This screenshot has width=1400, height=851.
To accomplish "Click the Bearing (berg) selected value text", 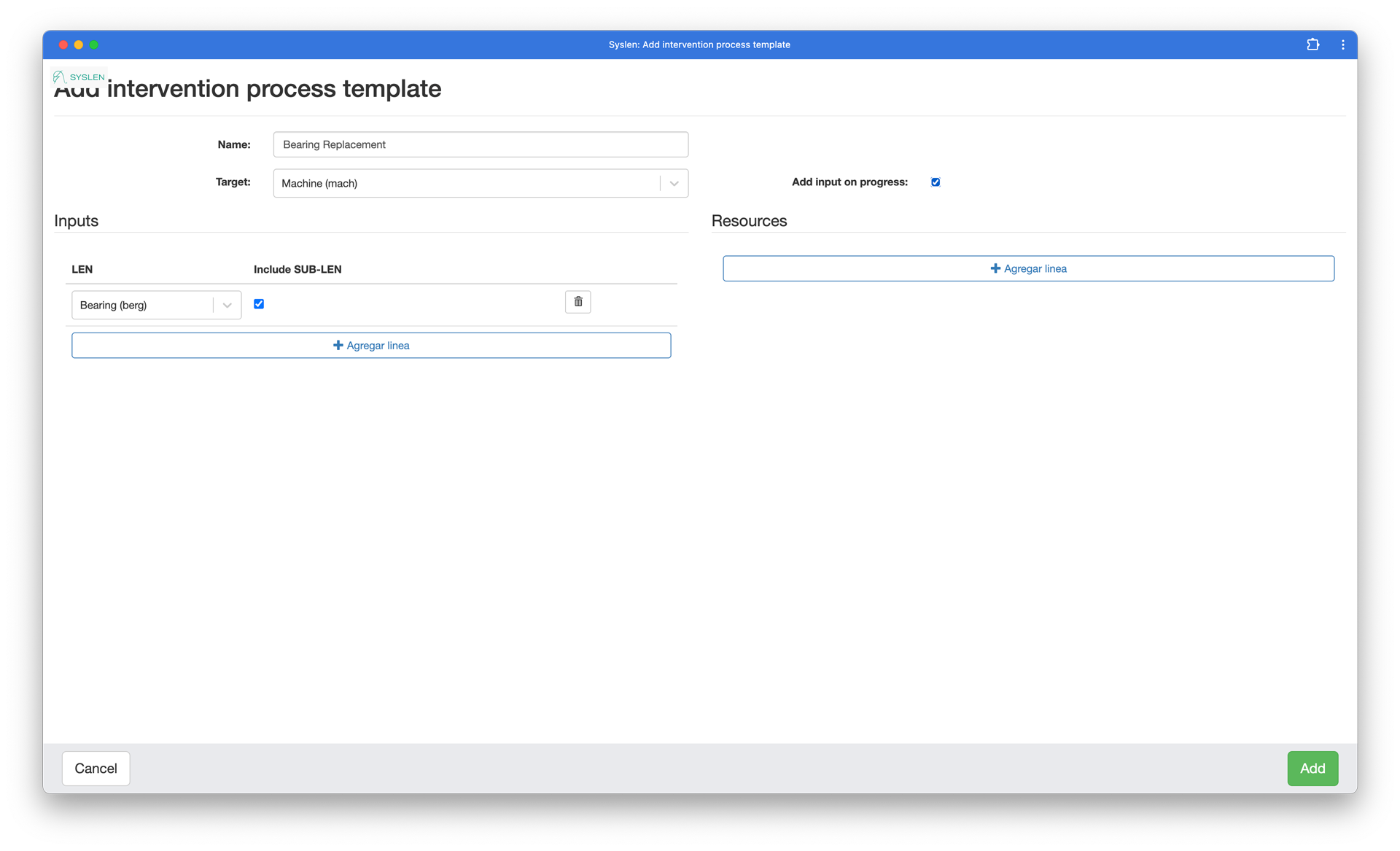I will click(114, 306).
